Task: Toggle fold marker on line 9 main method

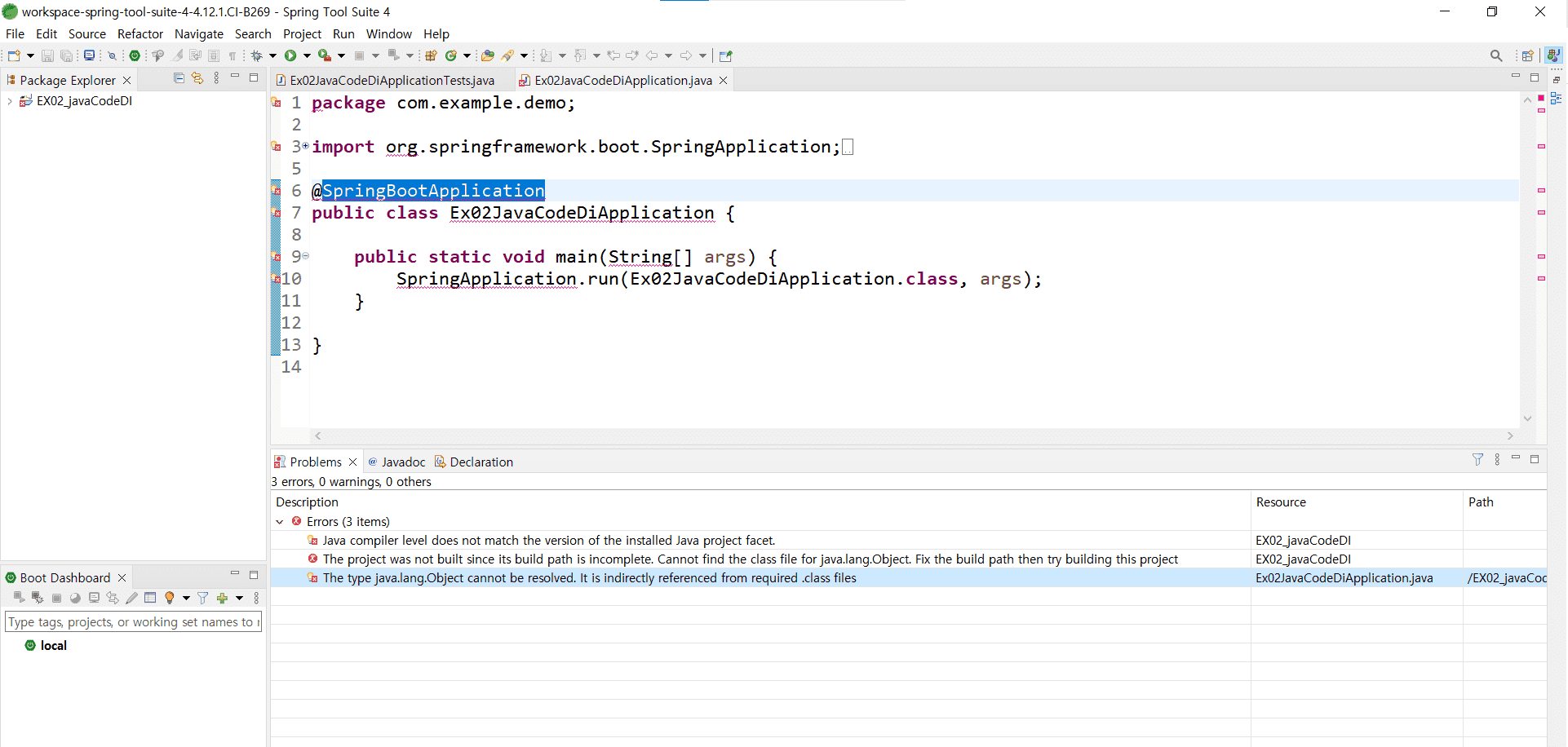Action: tap(306, 256)
